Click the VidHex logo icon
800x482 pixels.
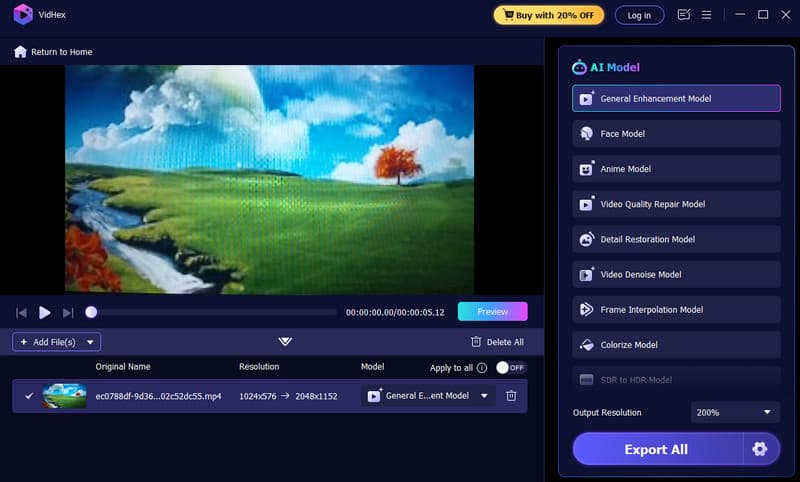22,14
